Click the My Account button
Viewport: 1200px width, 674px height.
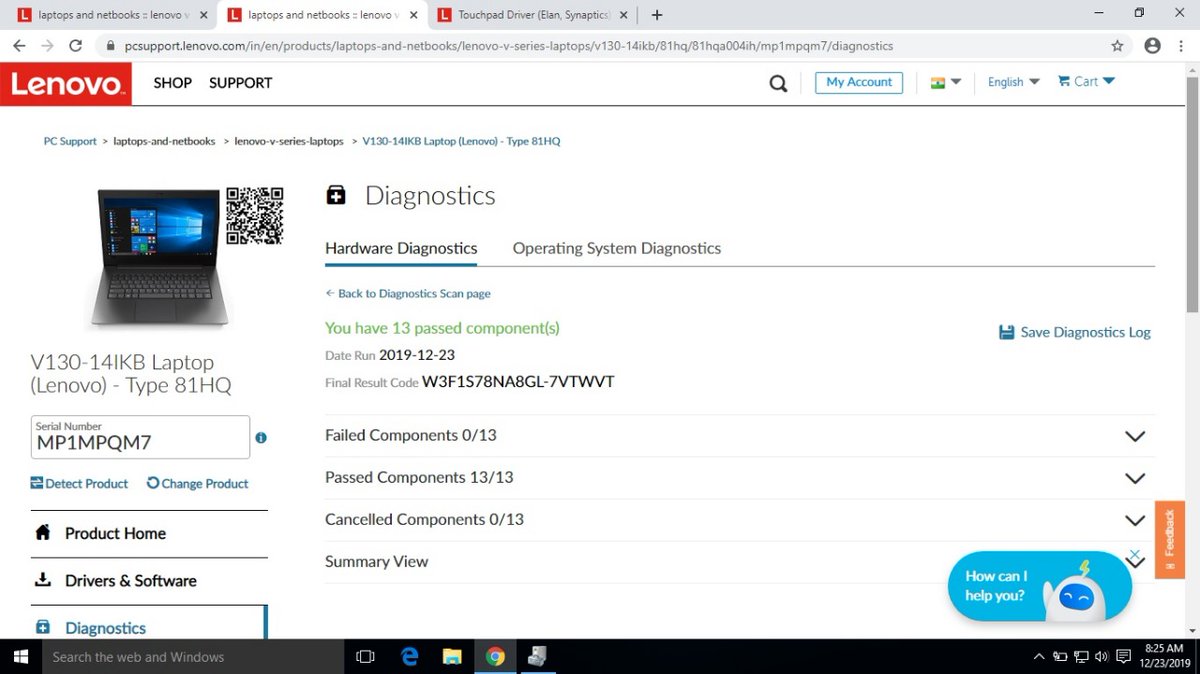tap(859, 83)
